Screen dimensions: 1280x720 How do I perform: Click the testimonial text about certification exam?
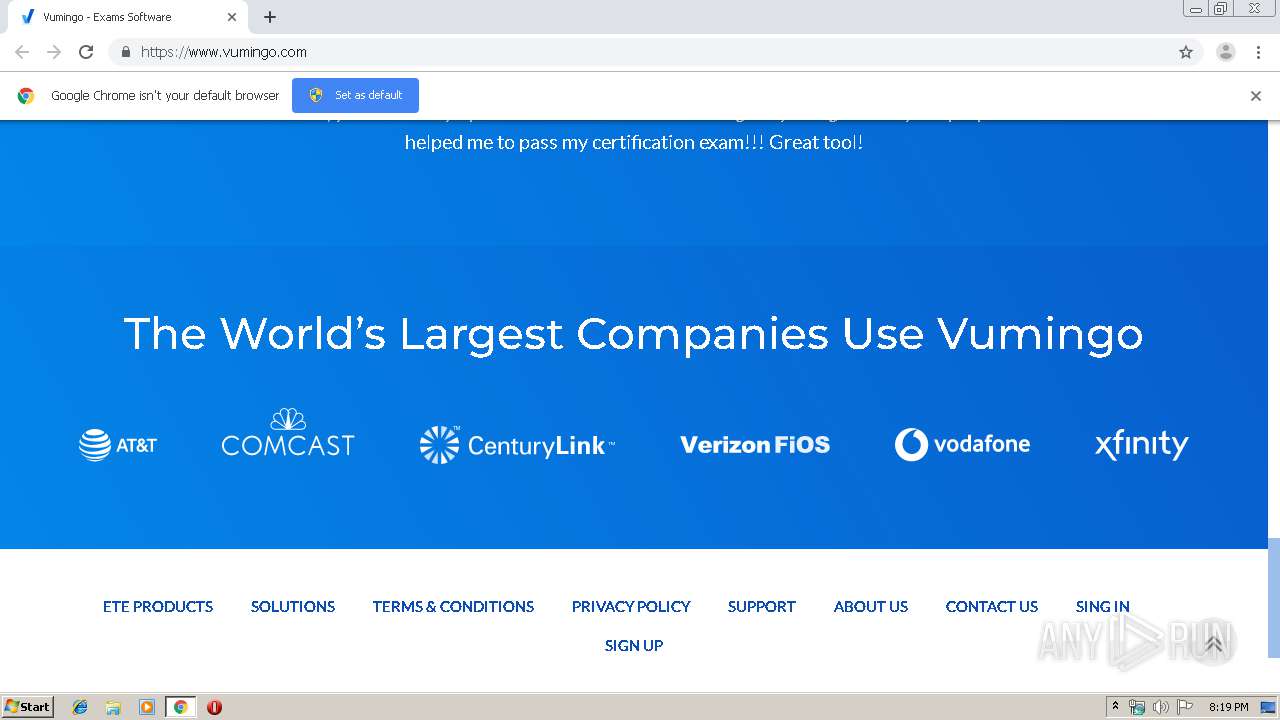tap(634, 142)
